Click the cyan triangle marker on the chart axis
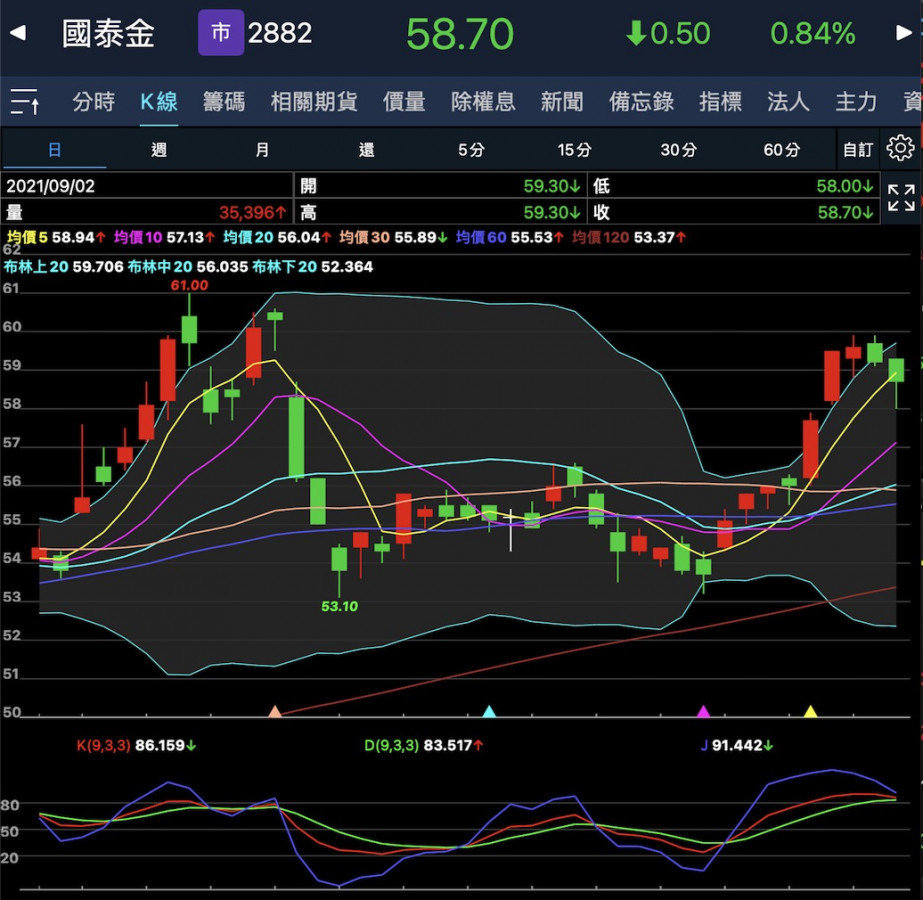The height and width of the screenshot is (900, 923). 489,711
